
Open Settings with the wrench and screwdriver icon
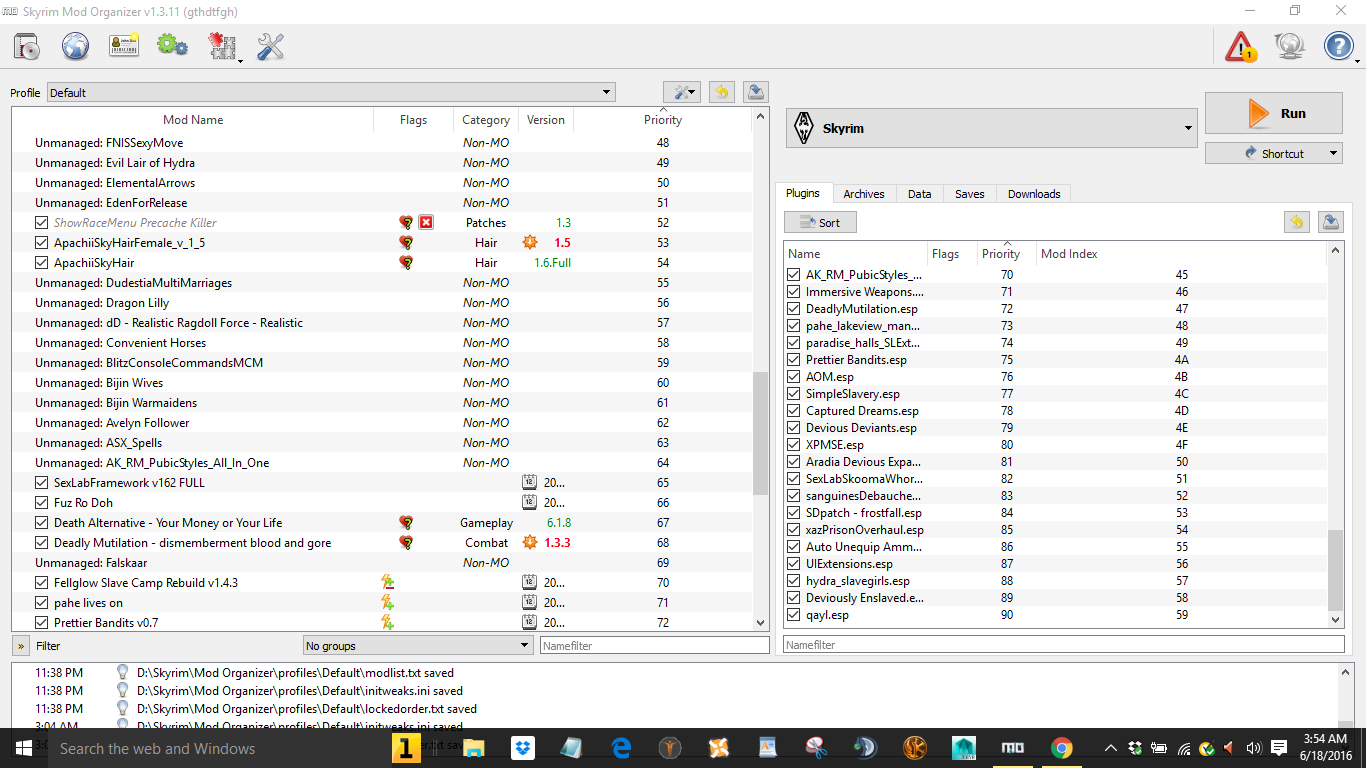click(271, 46)
